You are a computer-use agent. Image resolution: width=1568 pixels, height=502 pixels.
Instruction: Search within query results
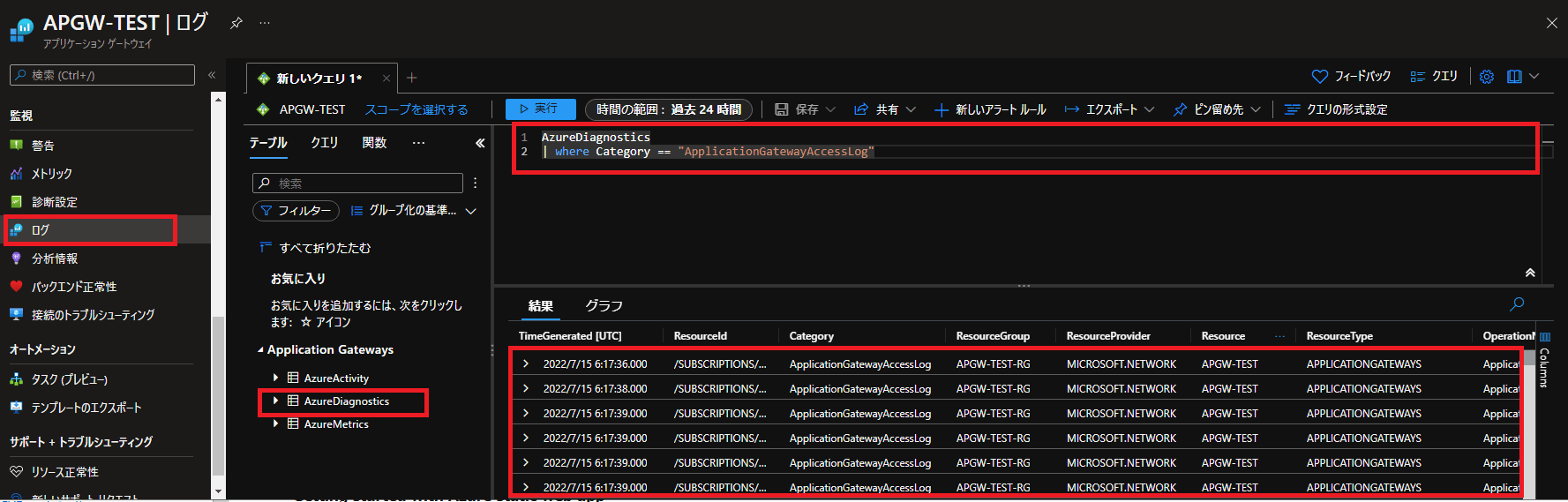1517,304
